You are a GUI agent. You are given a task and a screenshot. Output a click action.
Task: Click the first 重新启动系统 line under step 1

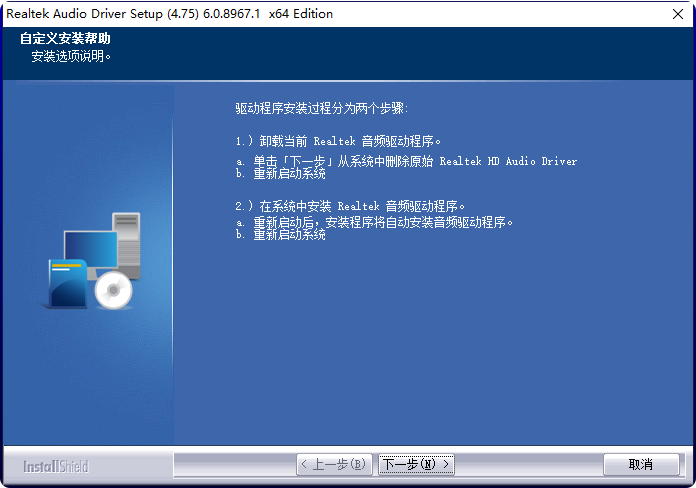281,174
